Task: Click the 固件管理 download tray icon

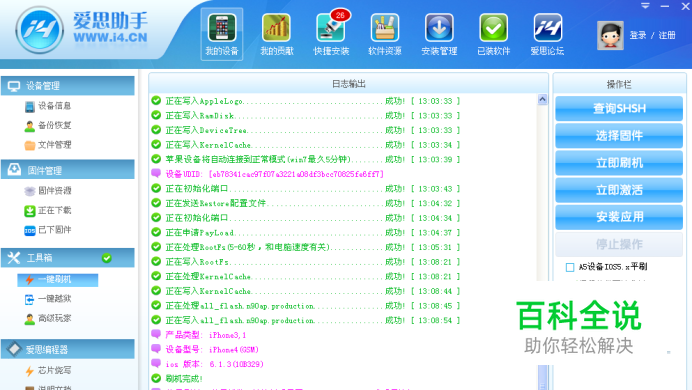Action: pos(14,169)
